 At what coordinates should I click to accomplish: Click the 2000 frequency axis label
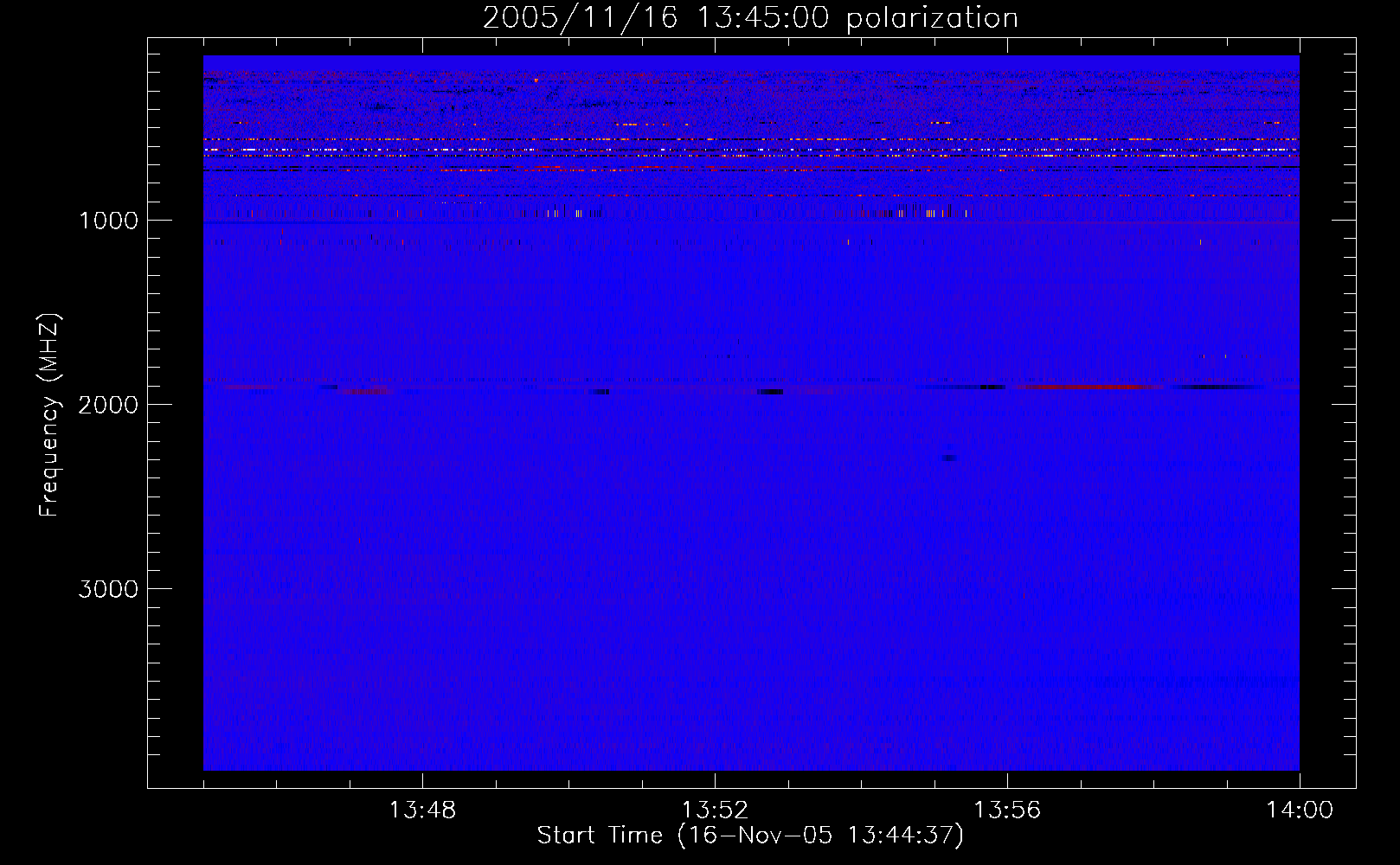108,405
